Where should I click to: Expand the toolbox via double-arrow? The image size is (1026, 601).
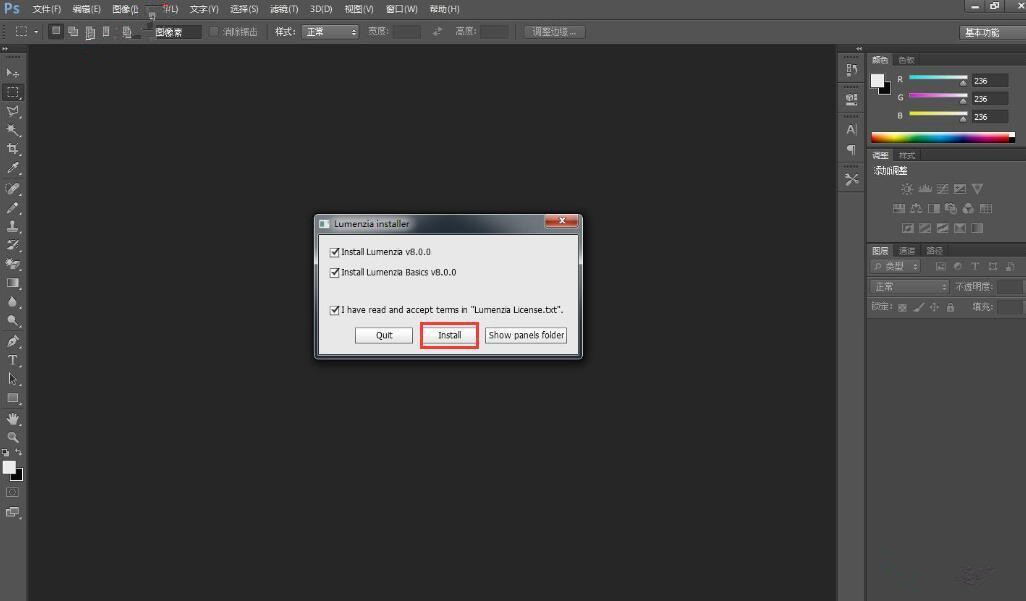(5, 48)
